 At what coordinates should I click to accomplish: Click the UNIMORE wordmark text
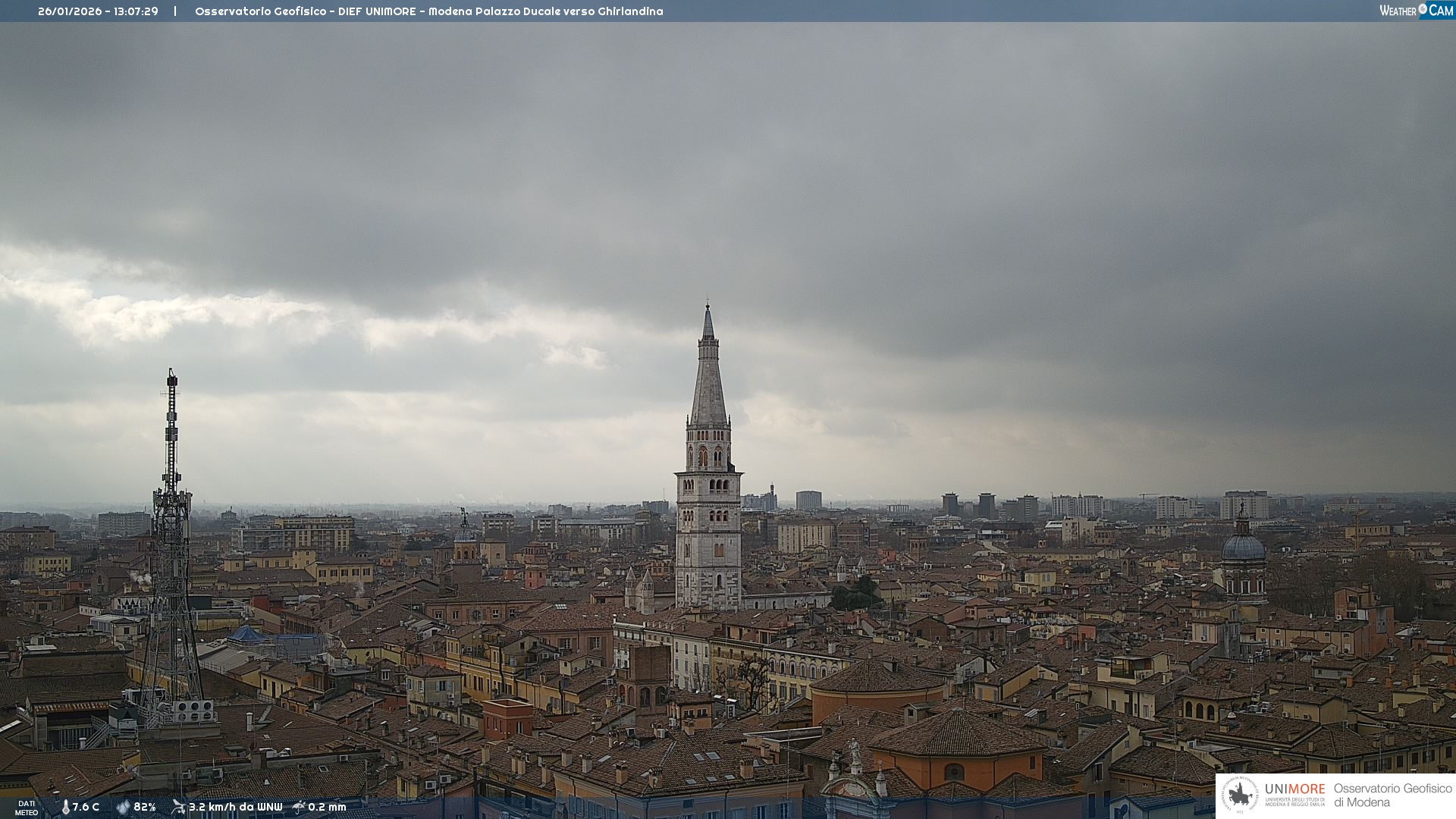pyautogui.click(x=1294, y=789)
